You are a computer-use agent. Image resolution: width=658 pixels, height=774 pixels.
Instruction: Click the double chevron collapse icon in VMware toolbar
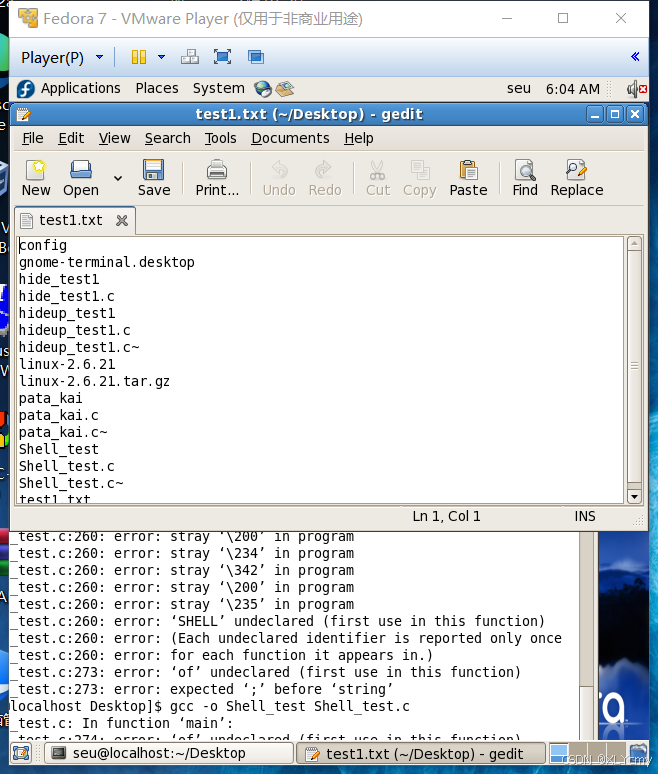(635, 57)
